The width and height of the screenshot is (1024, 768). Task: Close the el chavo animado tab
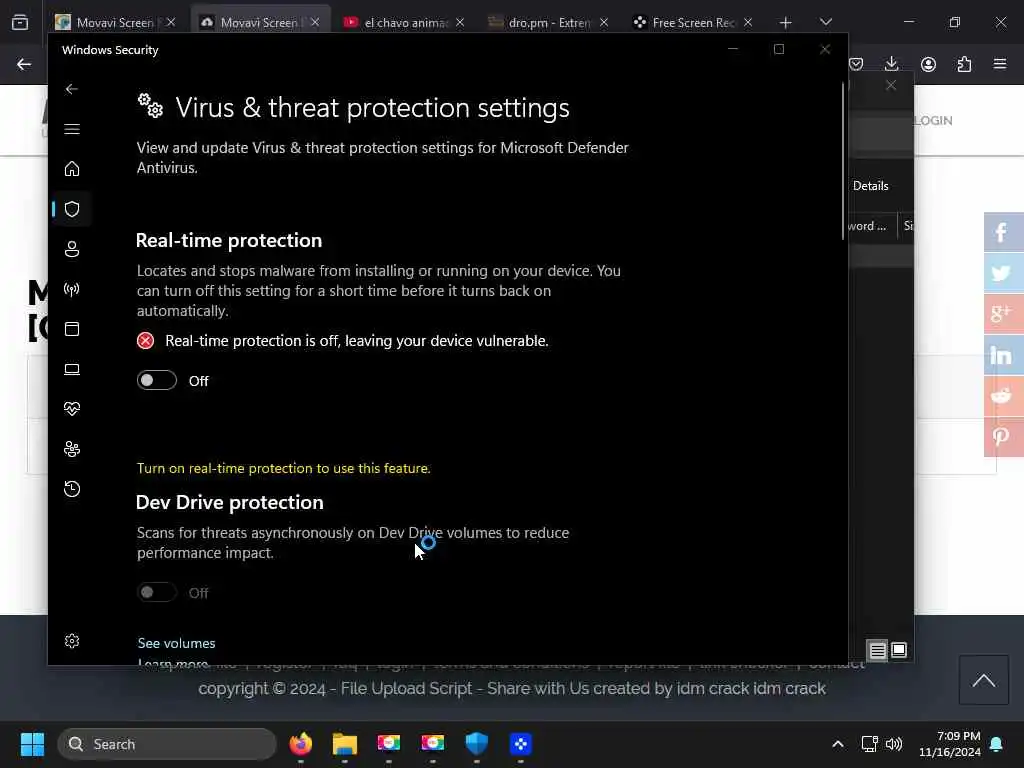(460, 22)
